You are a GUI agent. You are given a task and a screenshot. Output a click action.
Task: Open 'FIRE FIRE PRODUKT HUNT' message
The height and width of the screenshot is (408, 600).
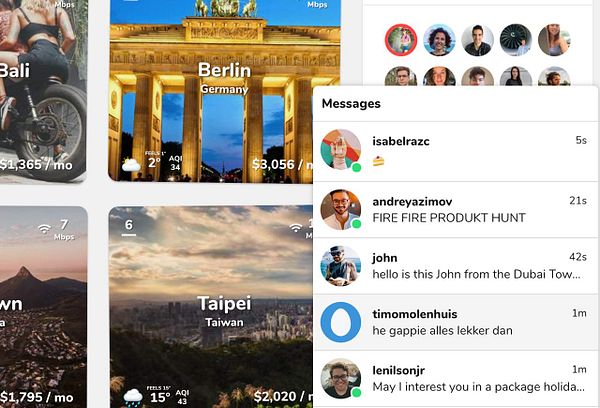455,210
